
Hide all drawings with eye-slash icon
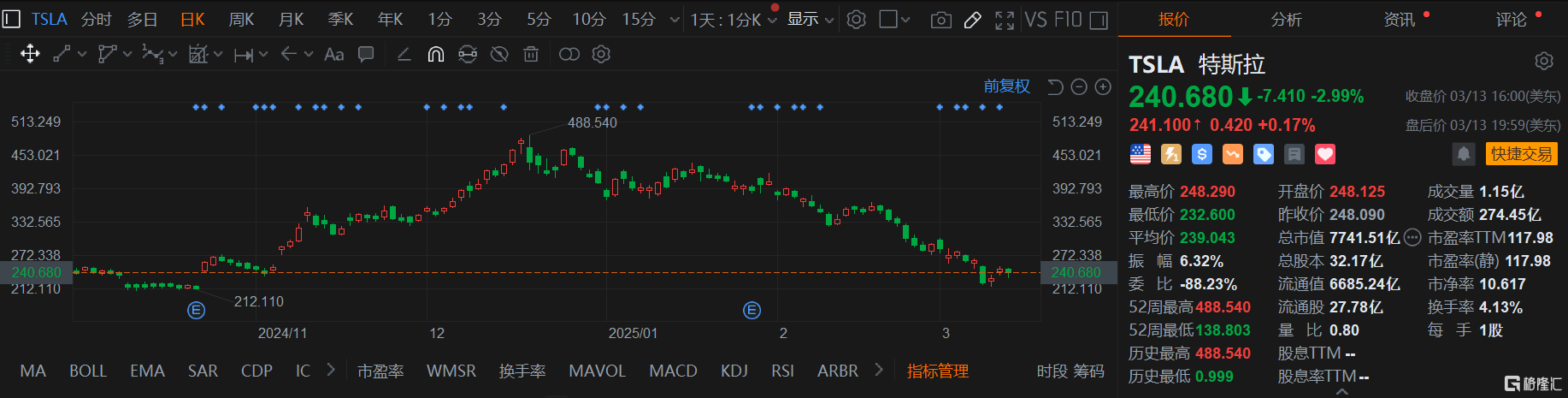coord(499,54)
